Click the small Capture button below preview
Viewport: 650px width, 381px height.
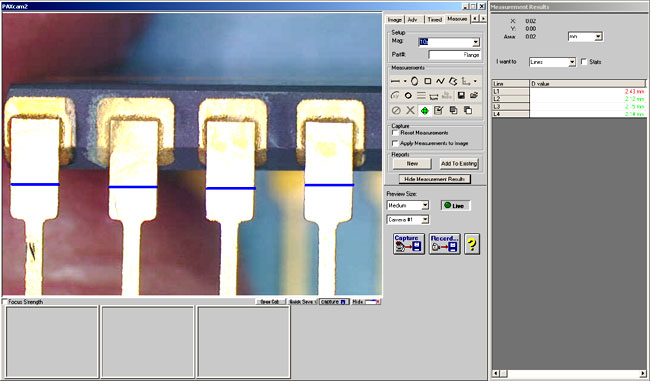(x=334, y=302)
